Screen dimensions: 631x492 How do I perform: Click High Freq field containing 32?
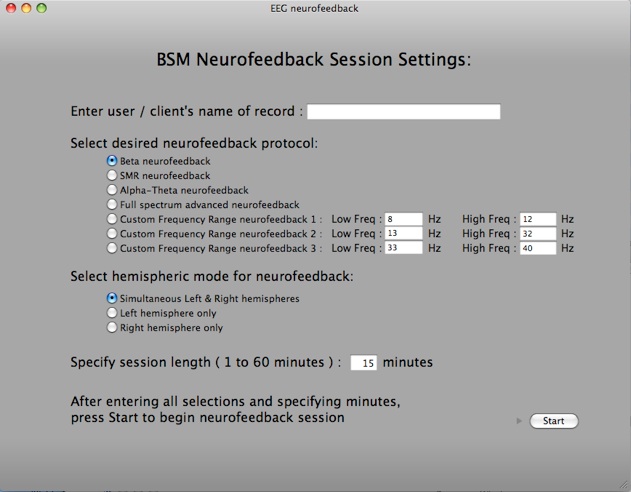point(538,234)
